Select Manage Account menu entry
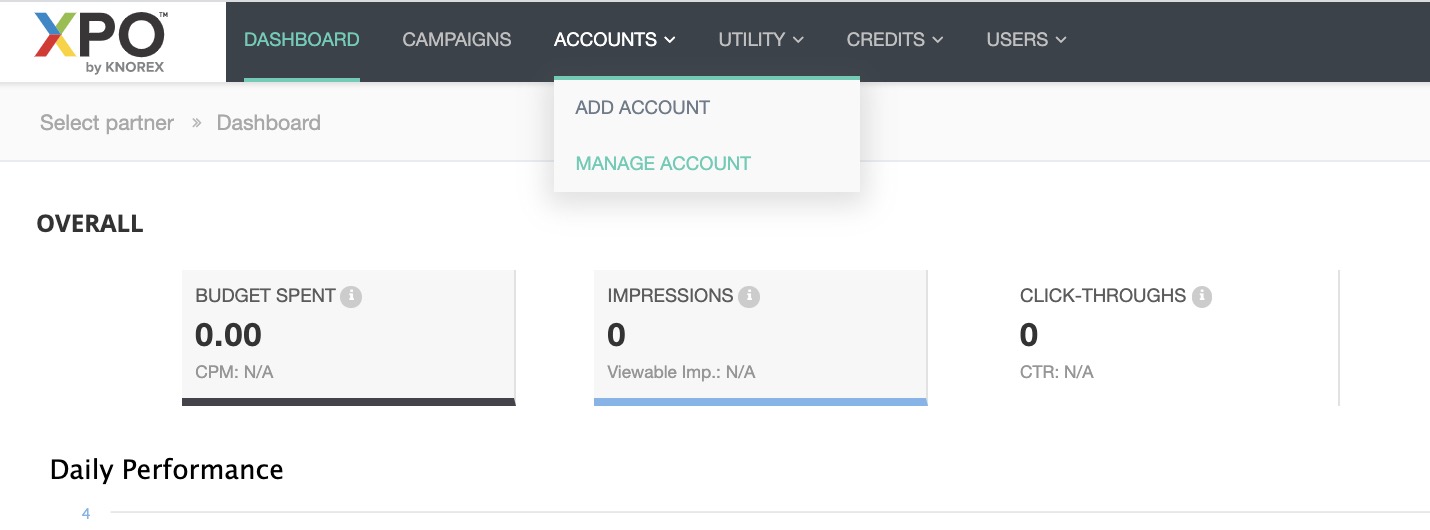Viewport: 1430px width, 530px height. tap(663, 164)
